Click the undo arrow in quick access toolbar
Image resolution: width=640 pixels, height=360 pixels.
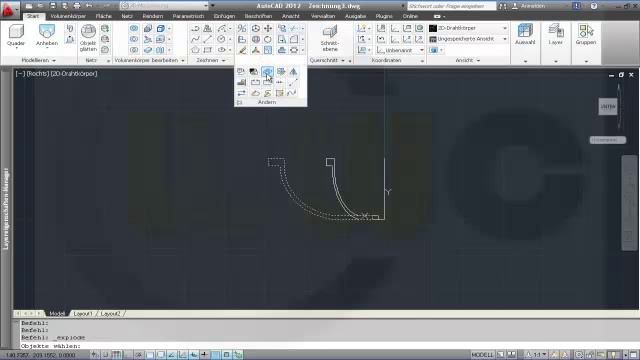[x=89, y=6]
